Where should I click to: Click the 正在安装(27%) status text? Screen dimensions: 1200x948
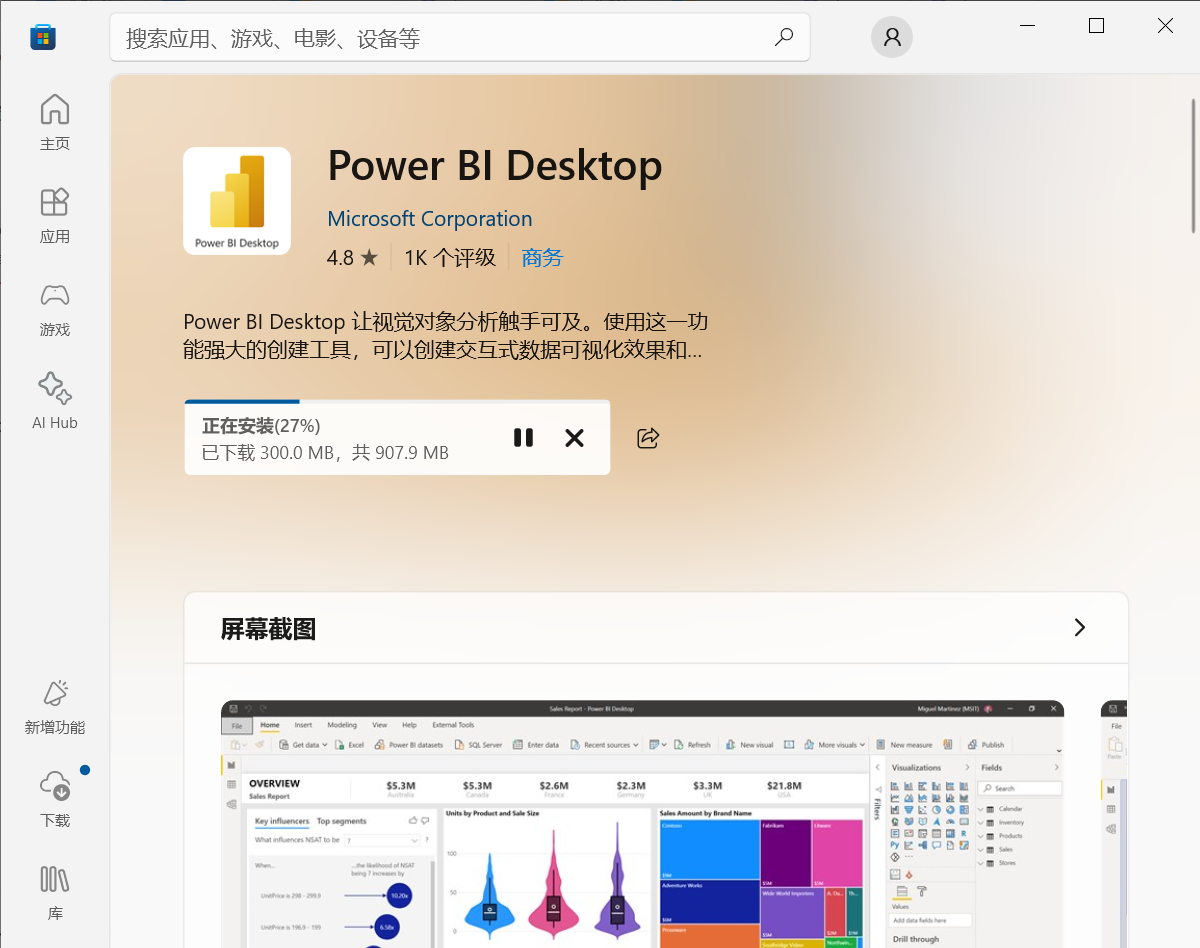coord(261,426)
